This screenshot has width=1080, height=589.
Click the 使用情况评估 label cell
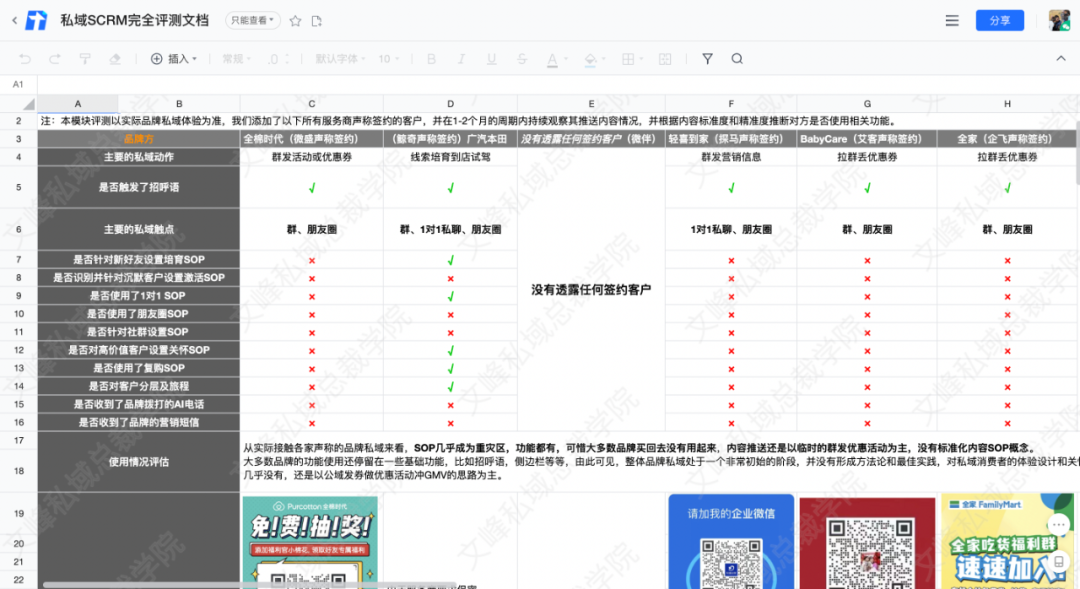point(138,462)
